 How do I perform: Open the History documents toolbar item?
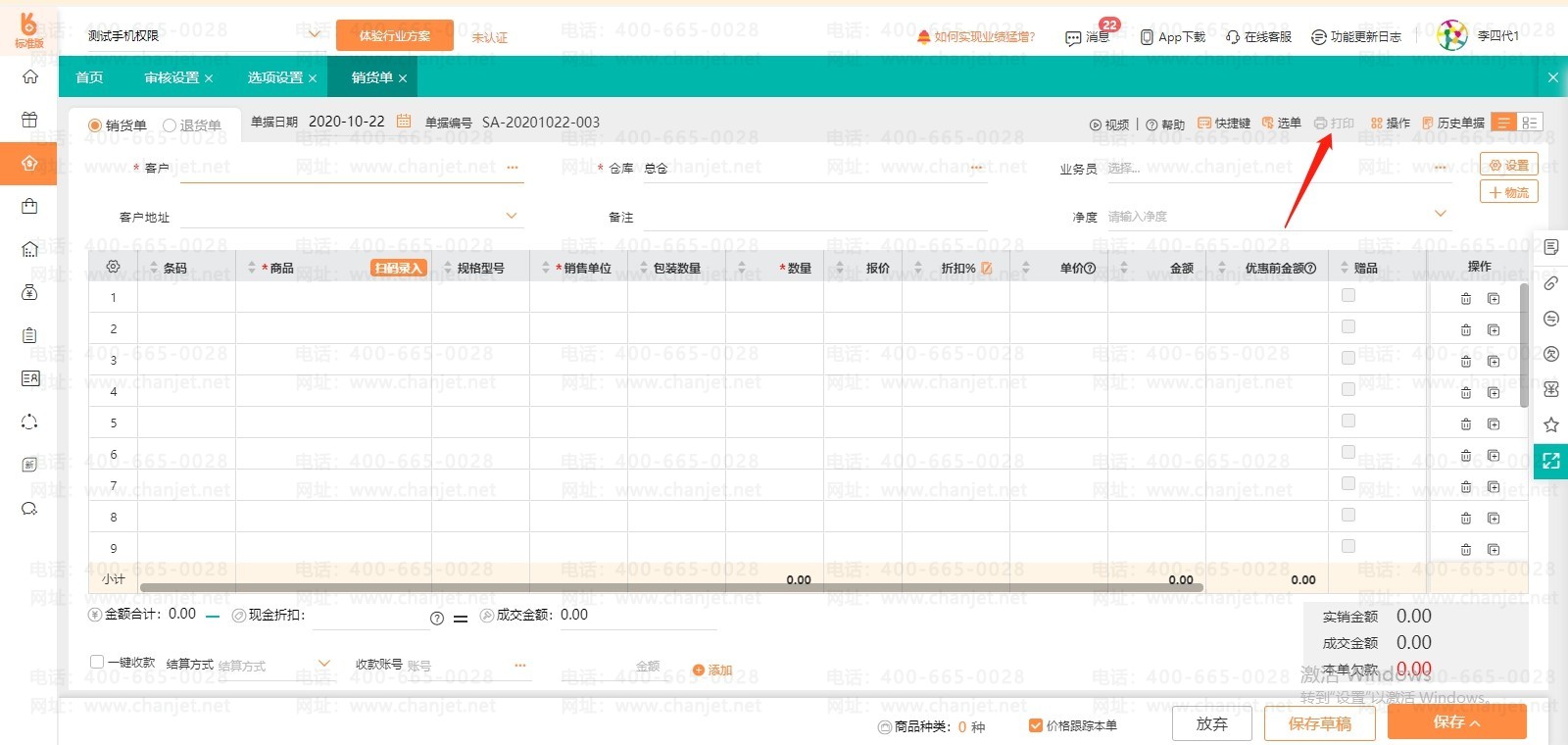1453,124
